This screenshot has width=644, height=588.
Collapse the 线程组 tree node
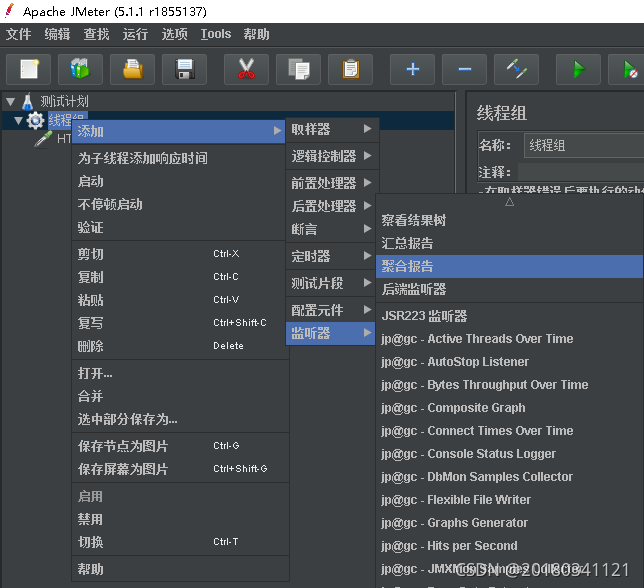pos(18,120)
